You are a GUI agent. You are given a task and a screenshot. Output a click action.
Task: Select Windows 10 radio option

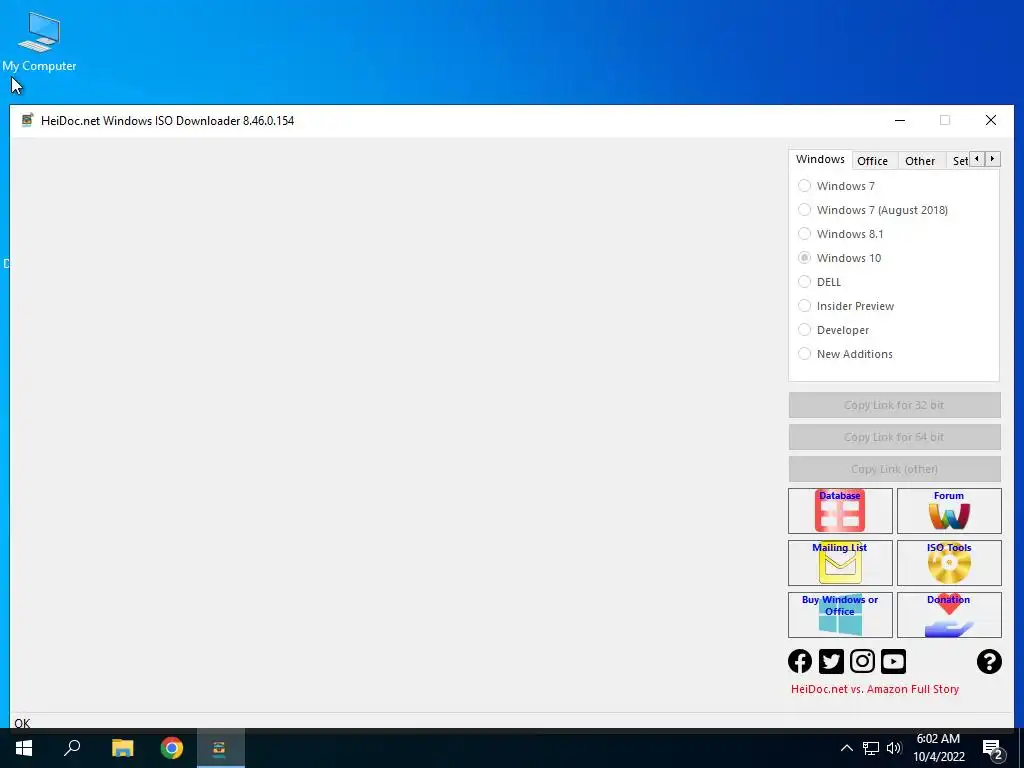tap(839, 258)
